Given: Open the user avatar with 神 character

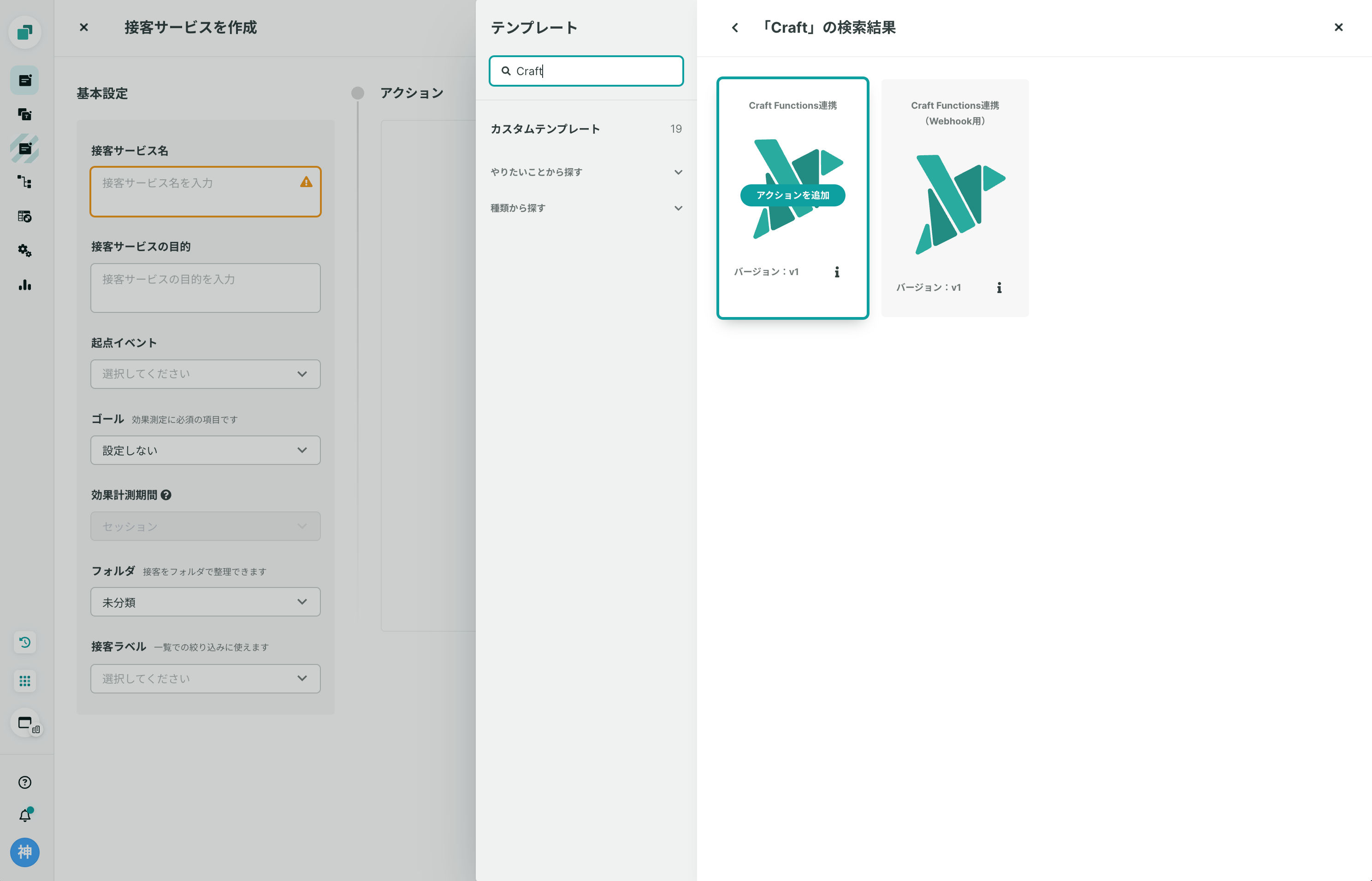Looking at the screenshot, I should pos(24,852).
